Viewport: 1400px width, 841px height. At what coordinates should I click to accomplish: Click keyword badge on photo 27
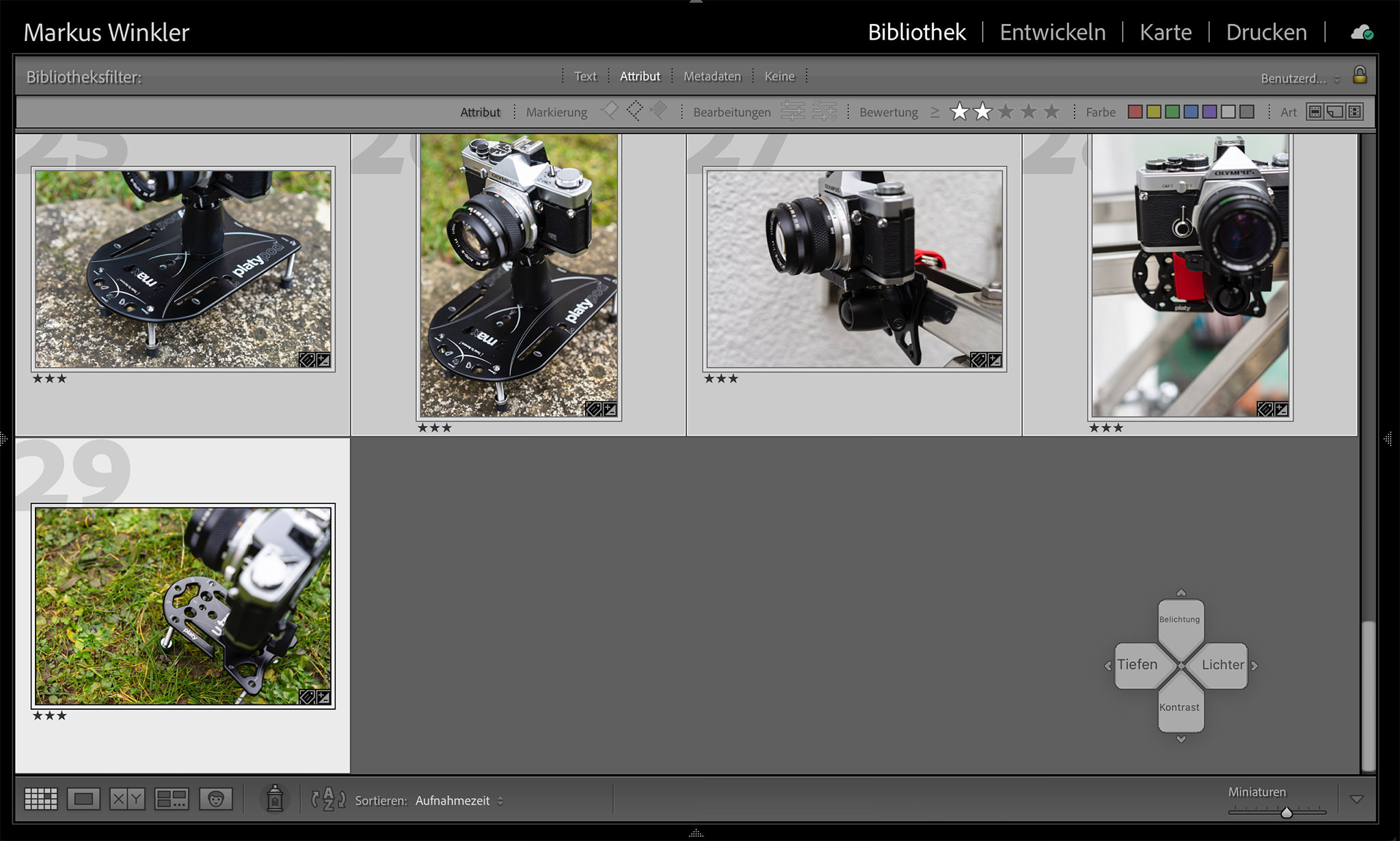[x=978, y=360]
